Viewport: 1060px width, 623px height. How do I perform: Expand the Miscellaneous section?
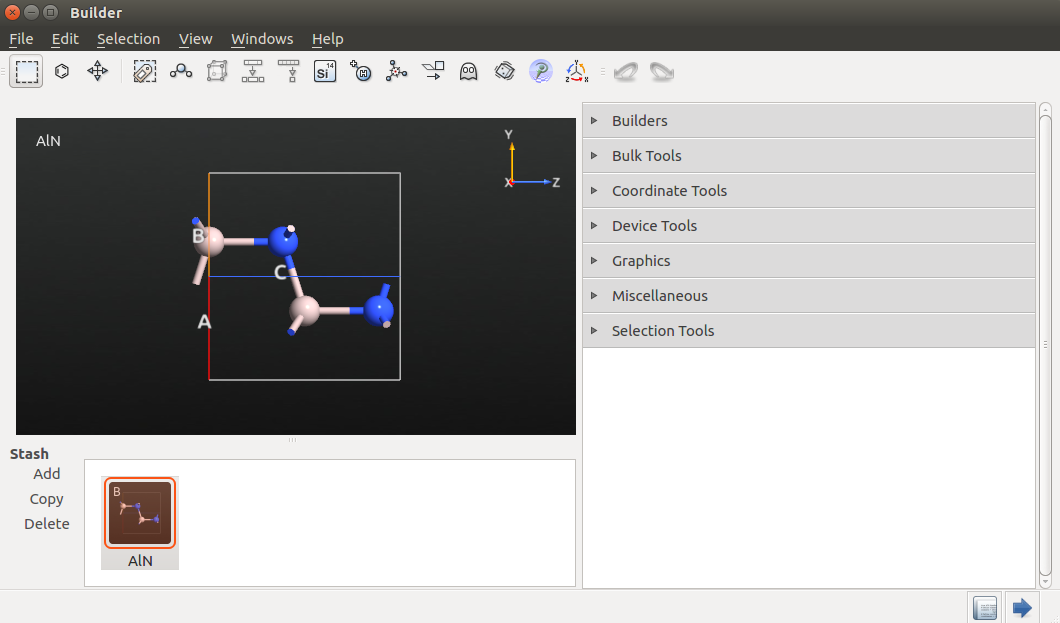809,296
